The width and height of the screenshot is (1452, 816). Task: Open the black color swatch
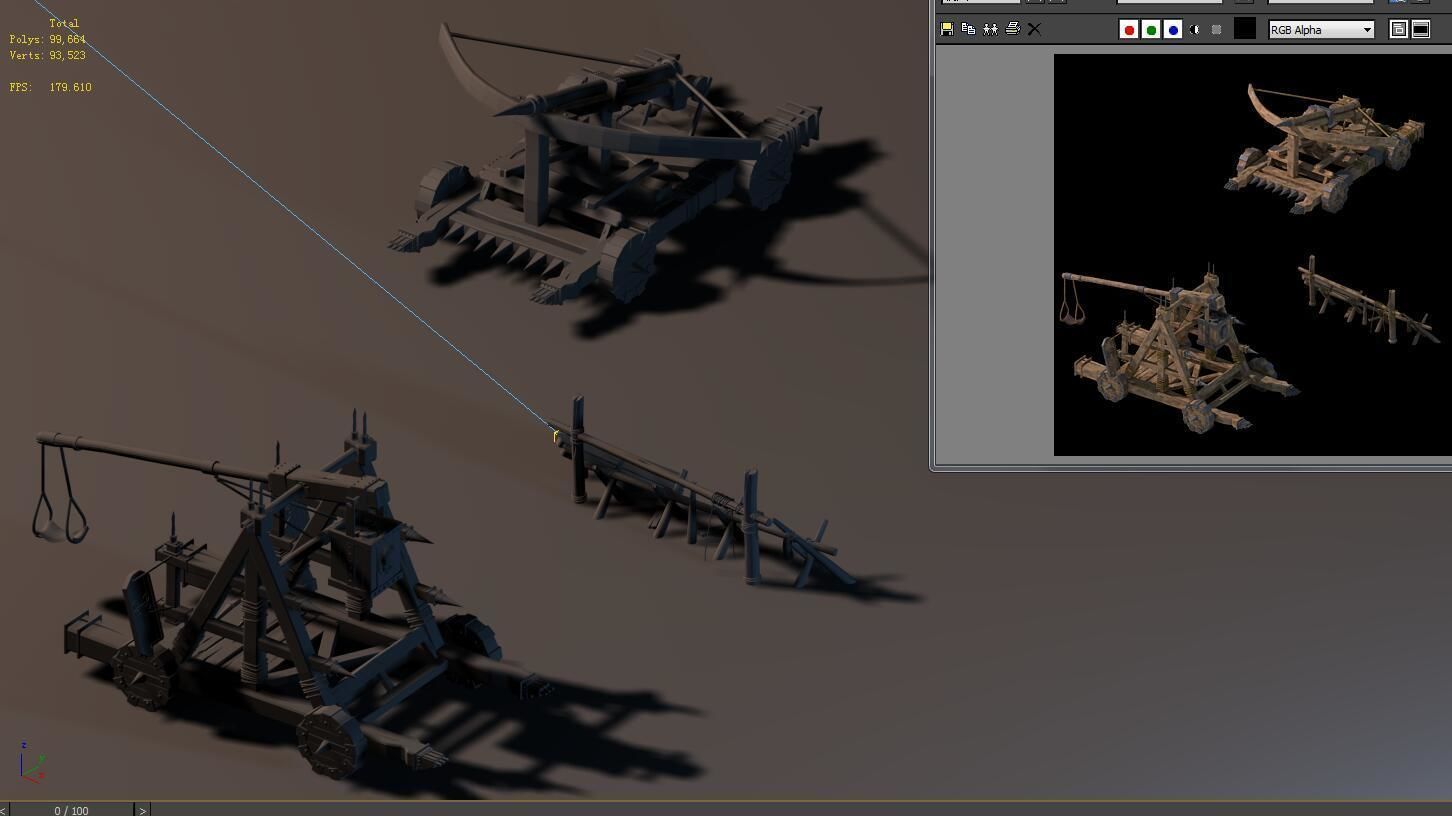(x=1244, y=29)
